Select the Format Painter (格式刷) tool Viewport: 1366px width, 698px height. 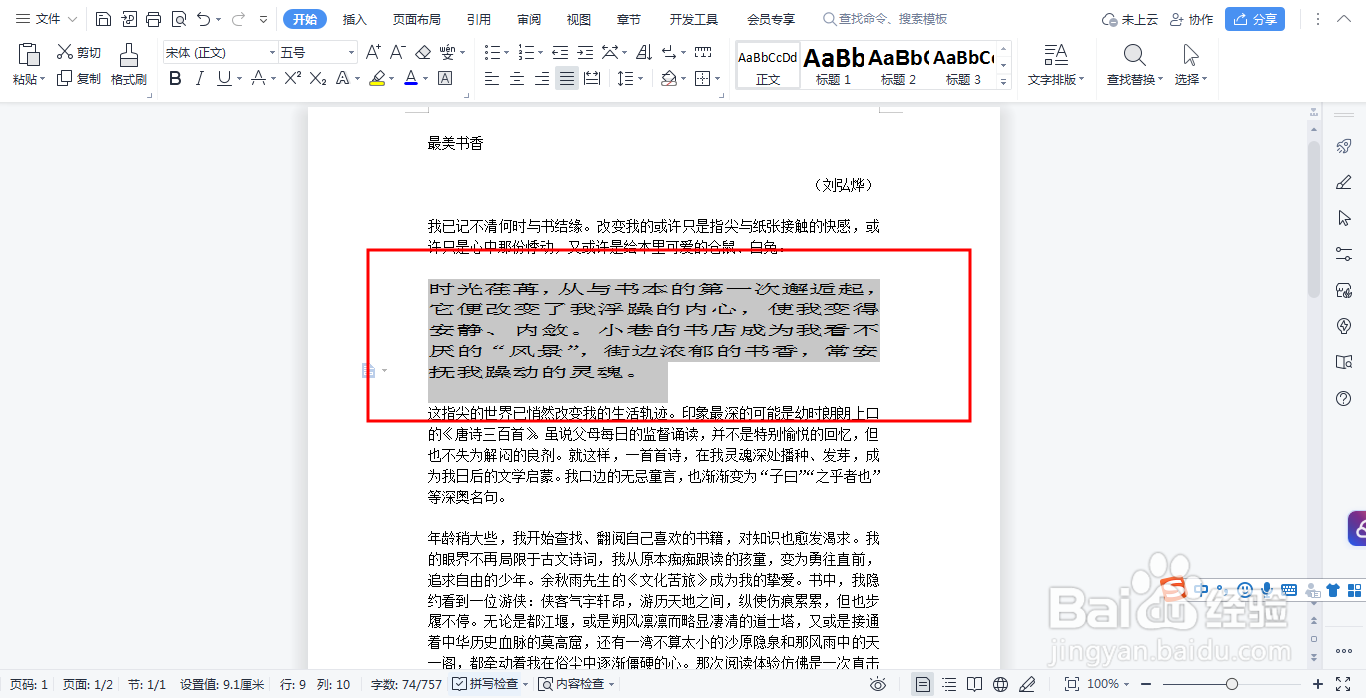[x=129, y=64]
